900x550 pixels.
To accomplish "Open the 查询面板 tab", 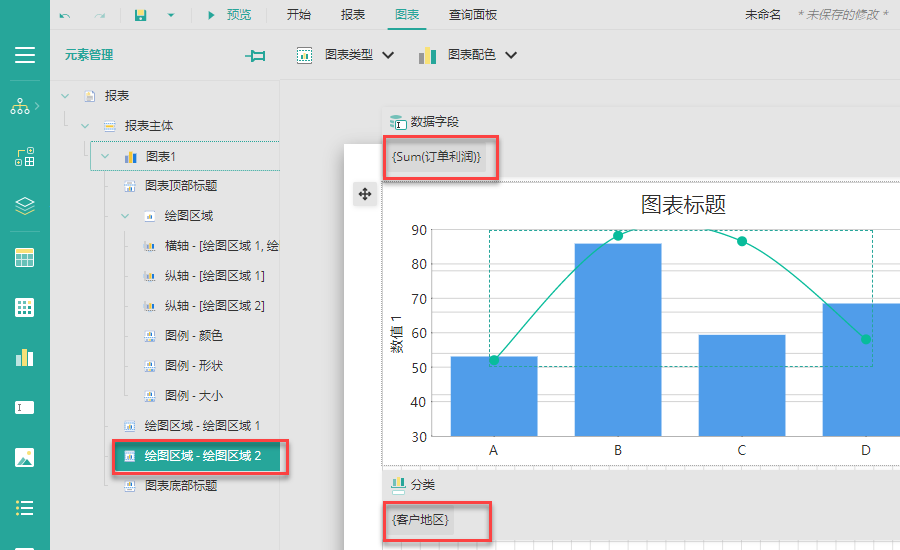I will point(472,15).
